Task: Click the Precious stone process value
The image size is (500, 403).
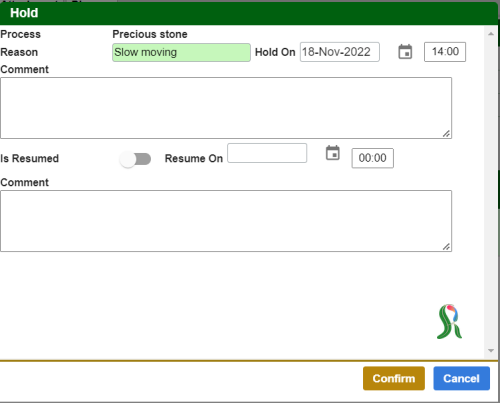Action: click(x=150, y=34)
